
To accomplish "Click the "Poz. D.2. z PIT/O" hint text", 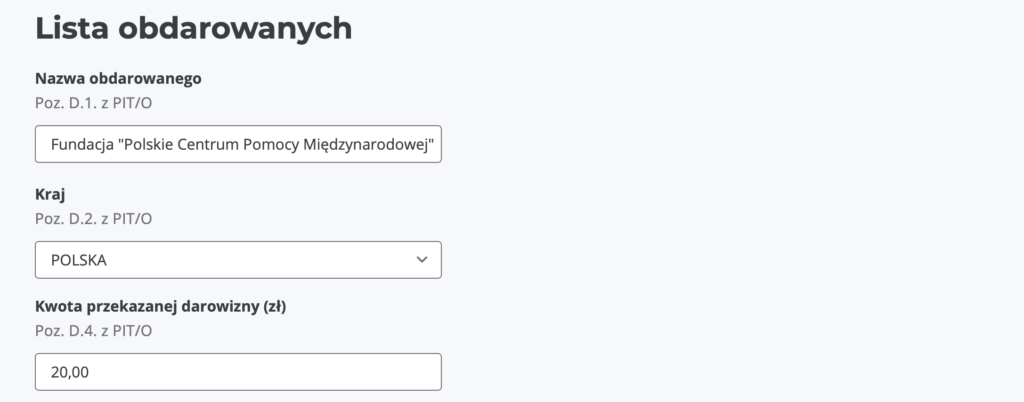I will point(93,217).
